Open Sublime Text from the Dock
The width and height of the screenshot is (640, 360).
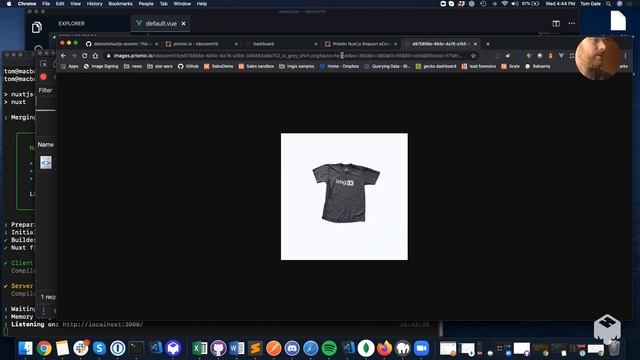[x=255, y=348]
